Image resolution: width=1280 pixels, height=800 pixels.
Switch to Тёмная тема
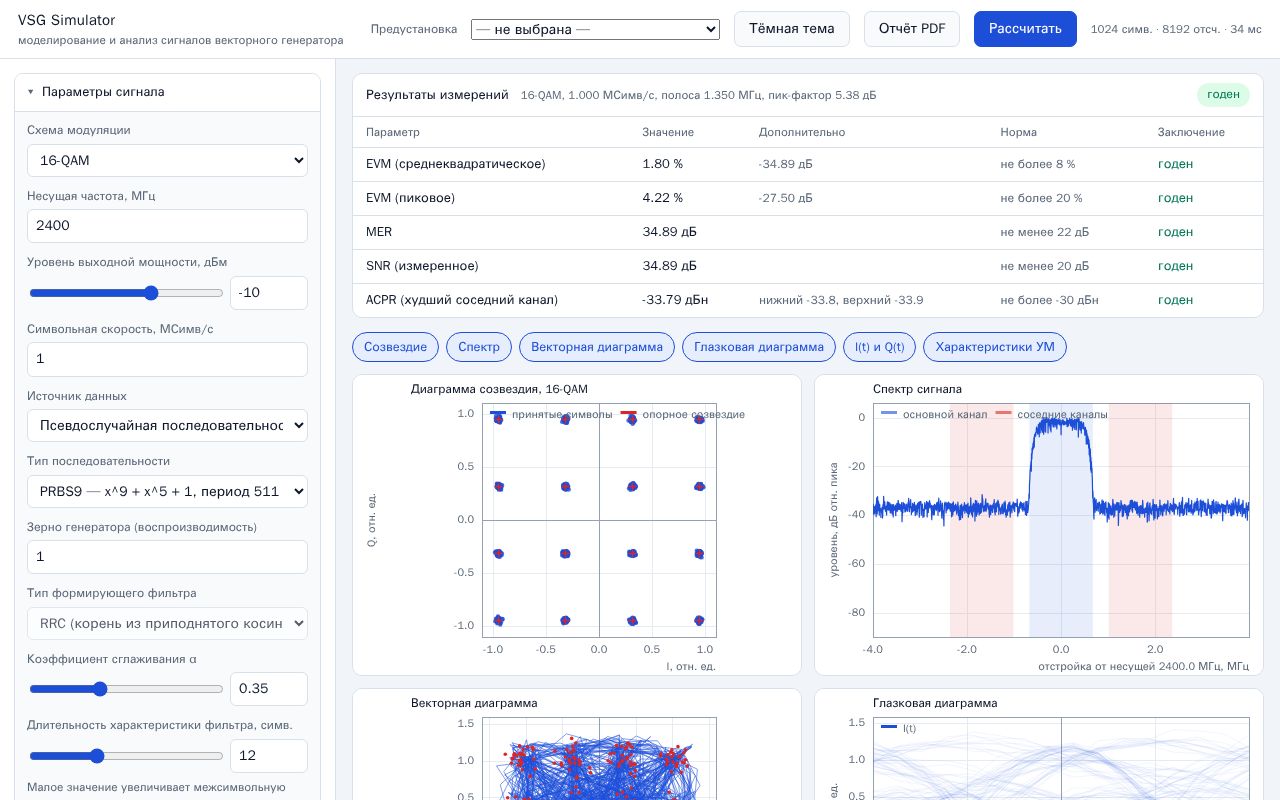coord(792,29)
